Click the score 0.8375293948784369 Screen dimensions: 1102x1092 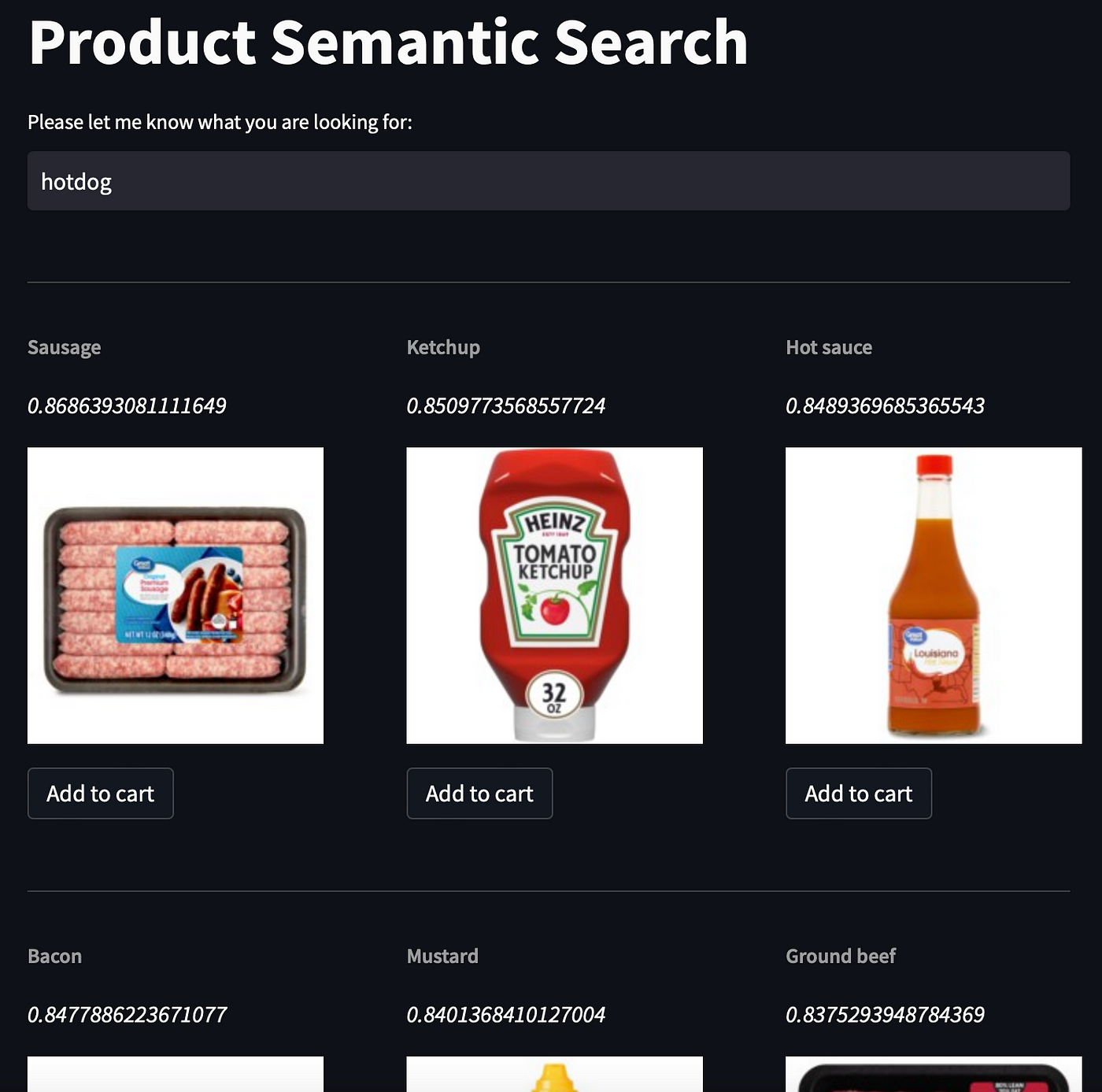886,1014
